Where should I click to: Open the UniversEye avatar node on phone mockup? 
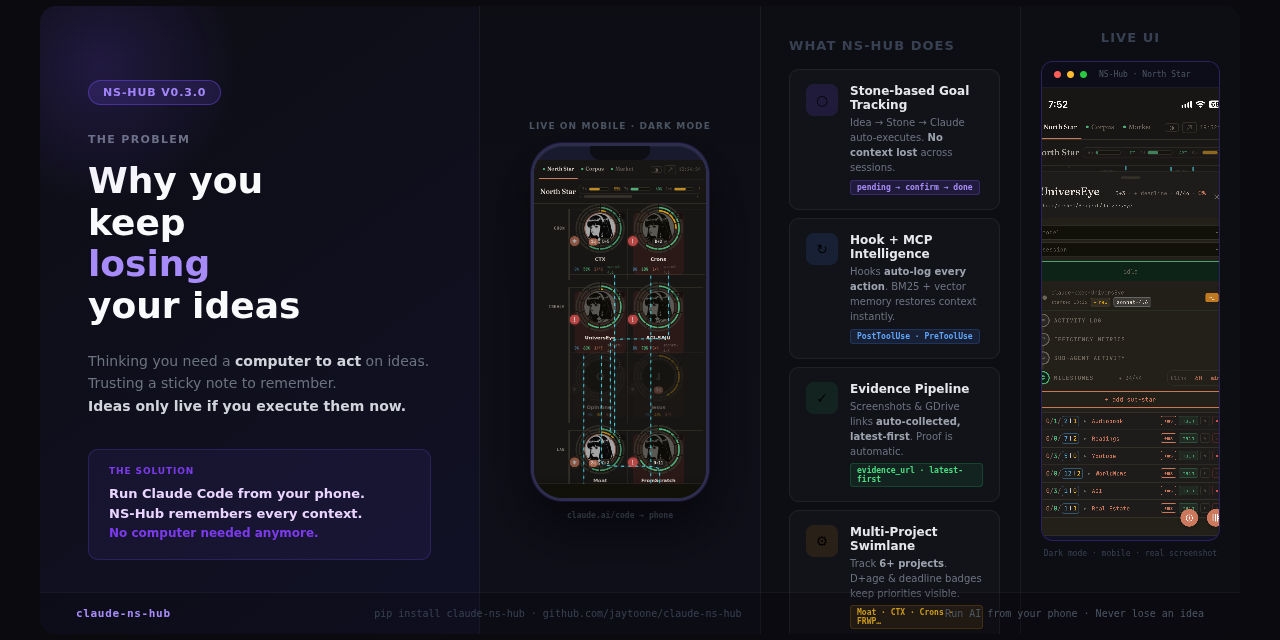[599, 307]
